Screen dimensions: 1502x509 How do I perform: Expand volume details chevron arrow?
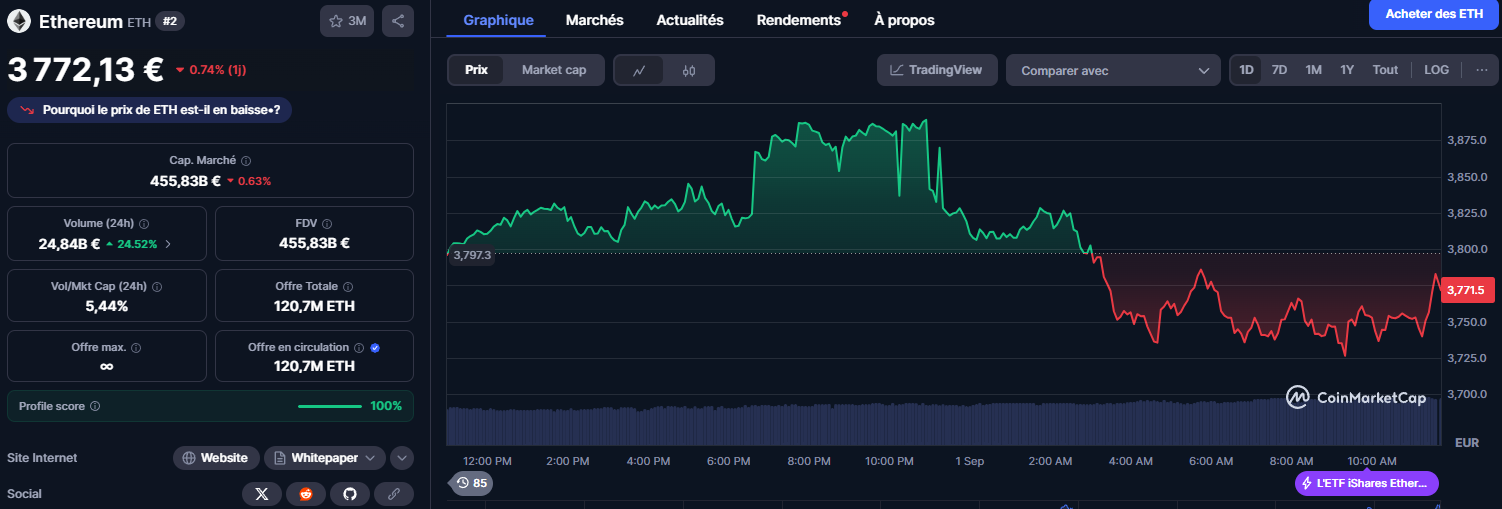click(x=168, y=244)
